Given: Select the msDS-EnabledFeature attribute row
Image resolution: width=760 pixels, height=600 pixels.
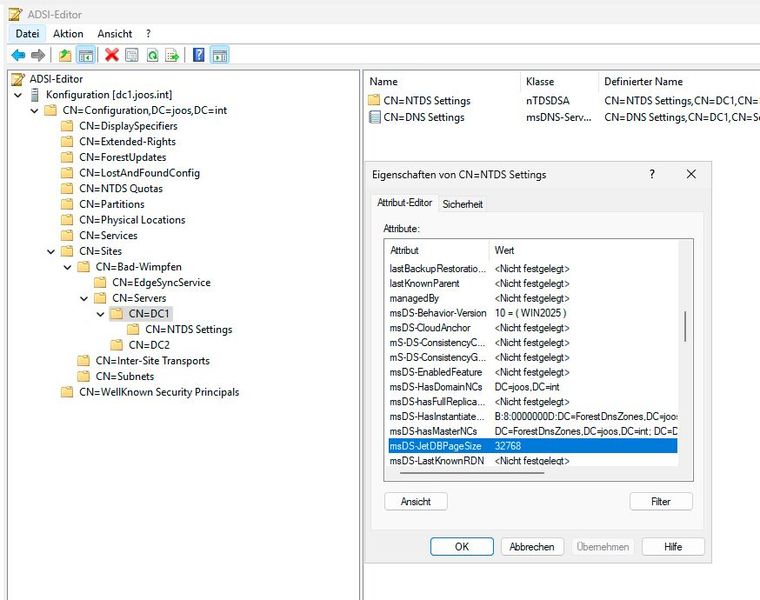Looking at the screenshot, I should [x=533, y=372].
